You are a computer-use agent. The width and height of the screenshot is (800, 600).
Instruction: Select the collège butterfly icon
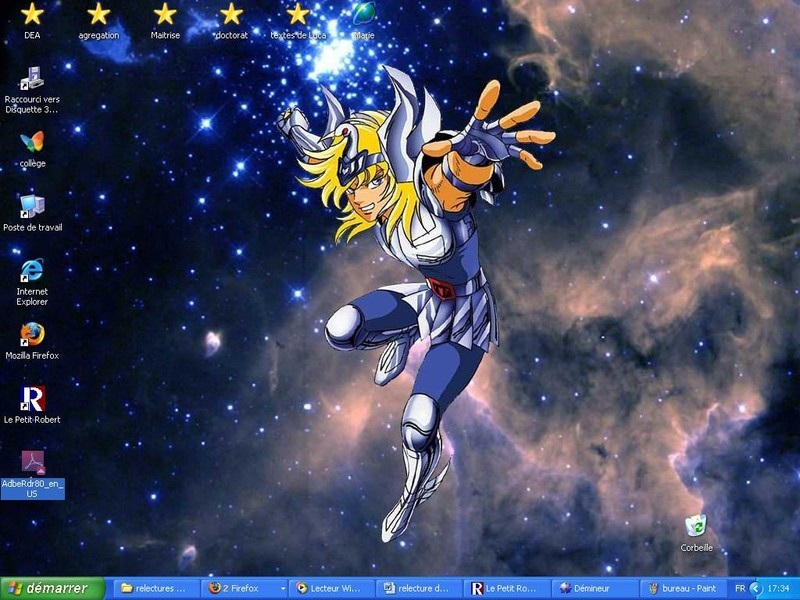32,142
